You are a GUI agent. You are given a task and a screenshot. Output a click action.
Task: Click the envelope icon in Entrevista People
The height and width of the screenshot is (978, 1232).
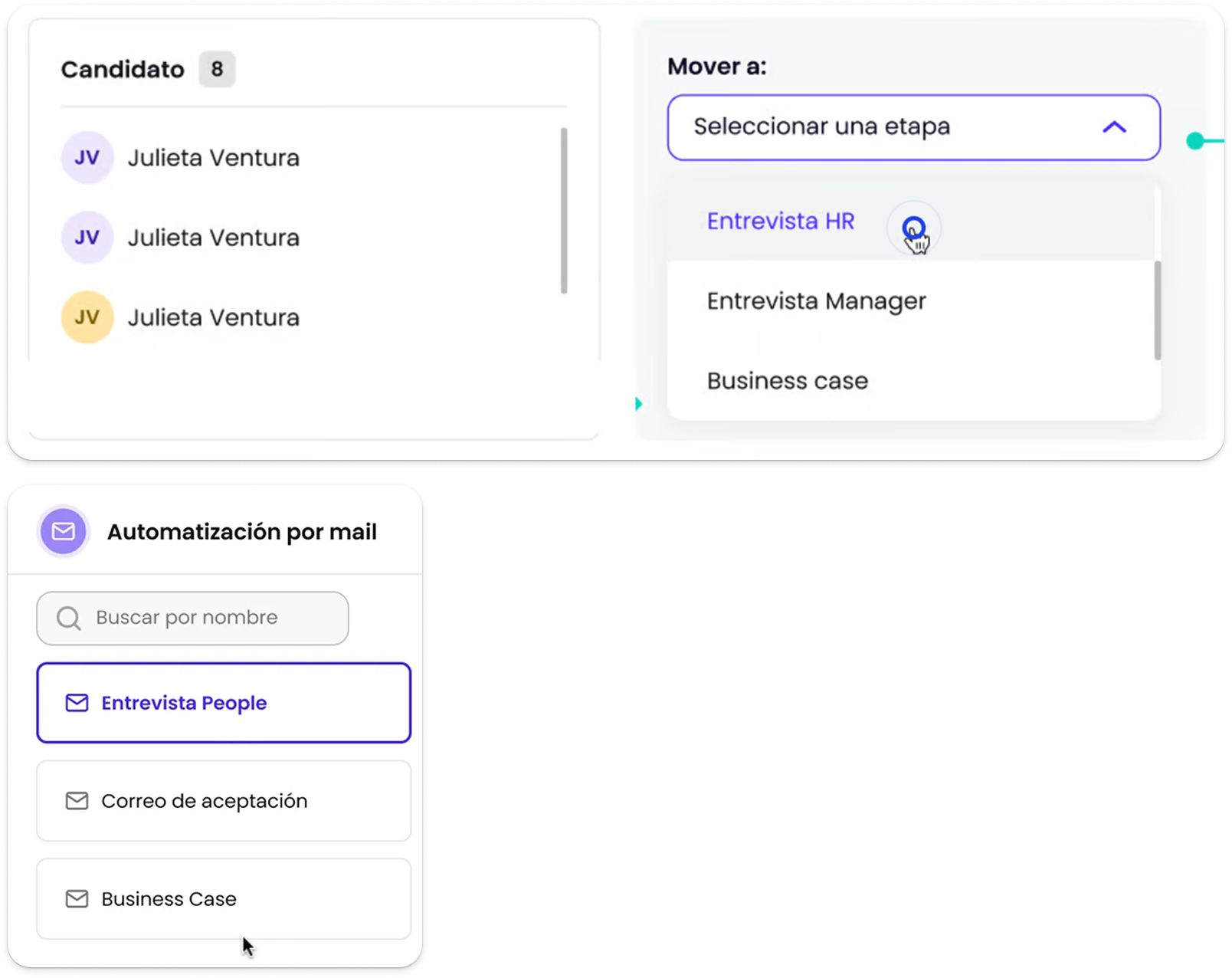(77, 703)
